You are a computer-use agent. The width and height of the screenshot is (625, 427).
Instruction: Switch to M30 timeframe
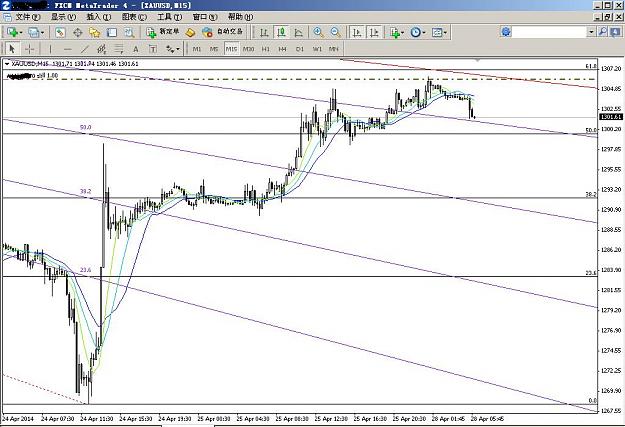[249, 49]
